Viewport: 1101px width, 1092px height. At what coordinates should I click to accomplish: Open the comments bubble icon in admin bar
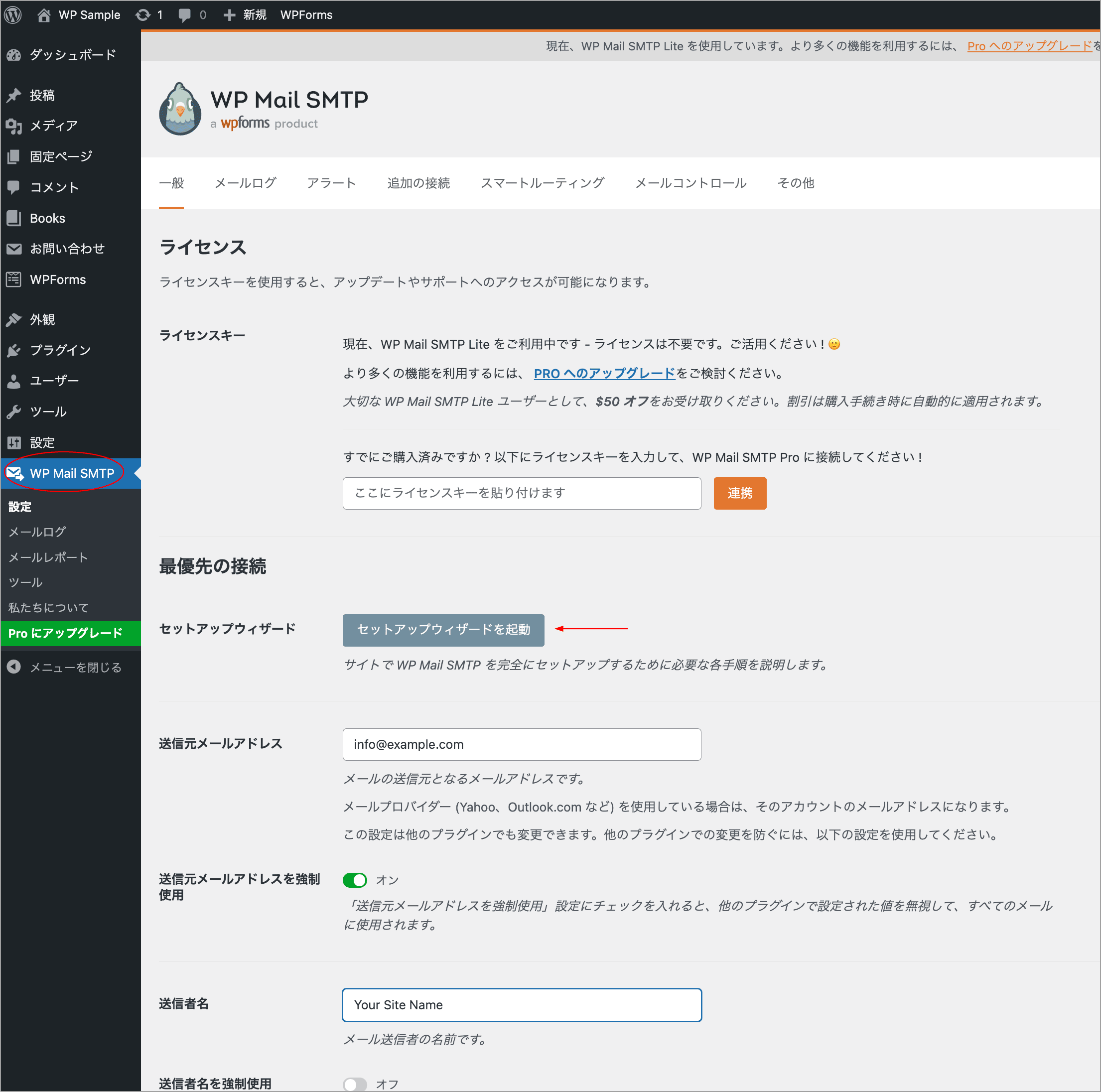185,15
